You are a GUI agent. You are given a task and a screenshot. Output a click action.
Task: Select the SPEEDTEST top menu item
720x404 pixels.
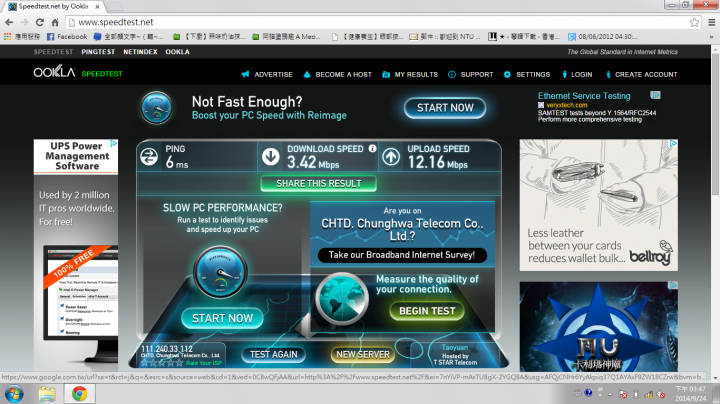pos(53,52)
